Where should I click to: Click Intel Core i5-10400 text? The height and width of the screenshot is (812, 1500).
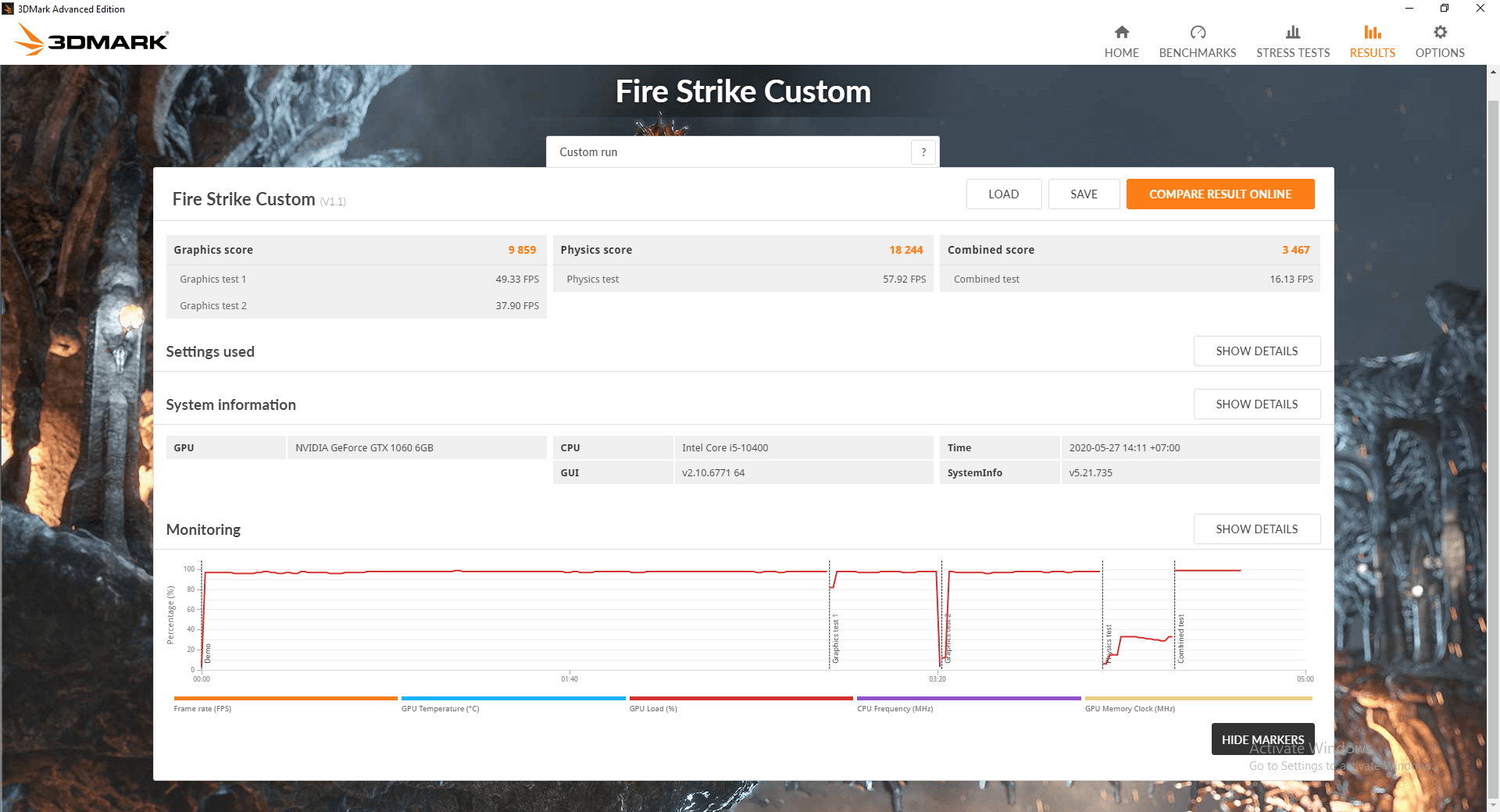point(725,447)
